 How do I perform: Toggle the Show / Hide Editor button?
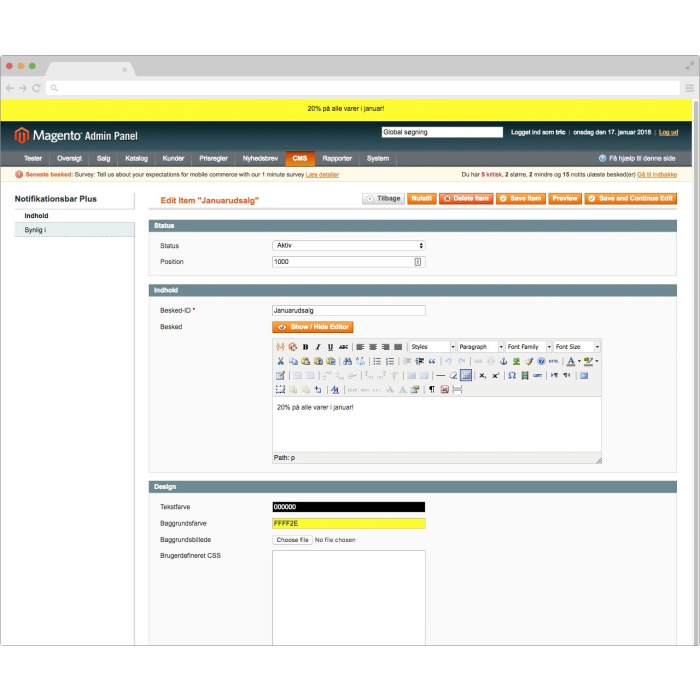tap(313, 327)
